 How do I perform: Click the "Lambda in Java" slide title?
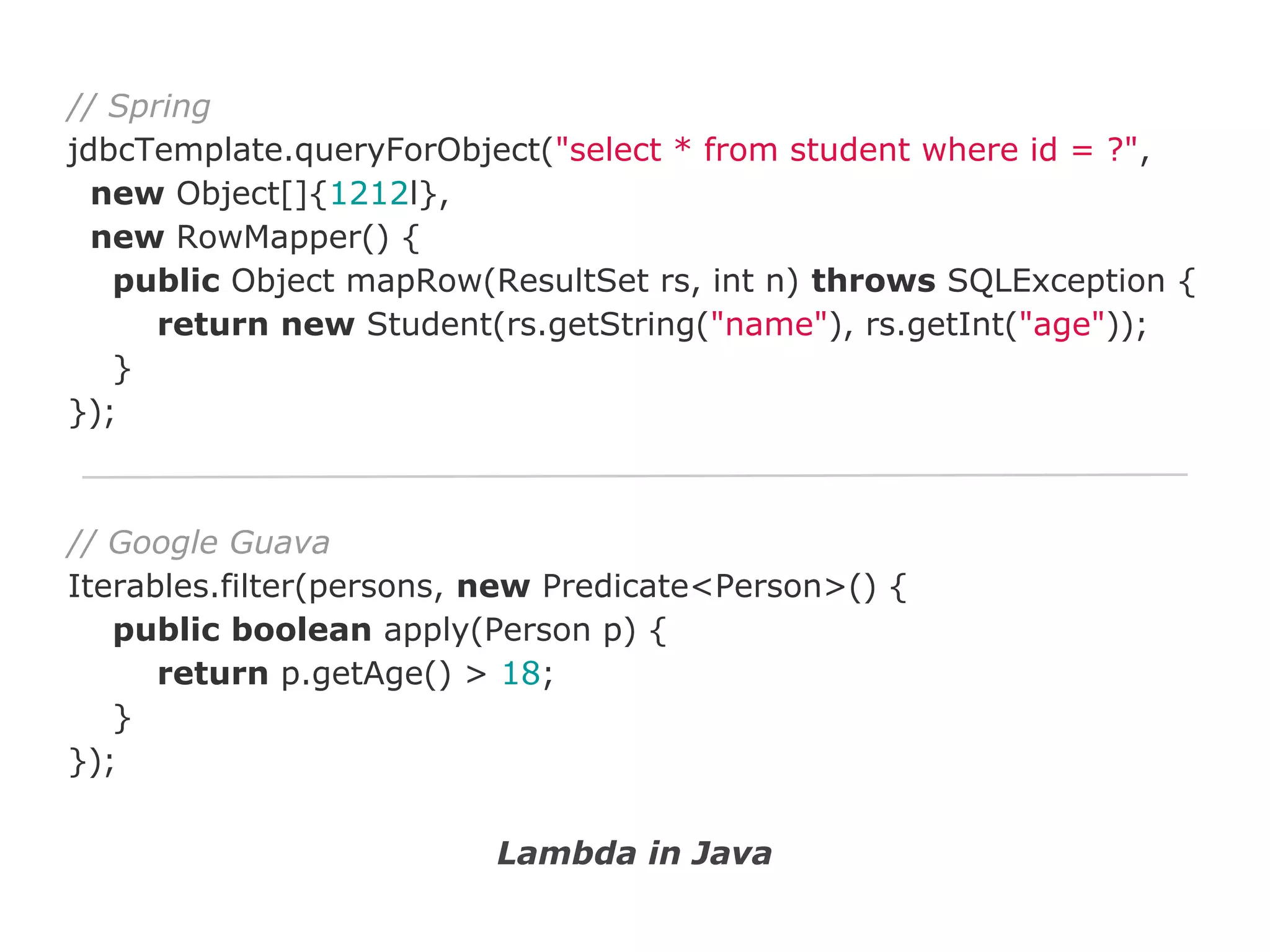point(634,853)
